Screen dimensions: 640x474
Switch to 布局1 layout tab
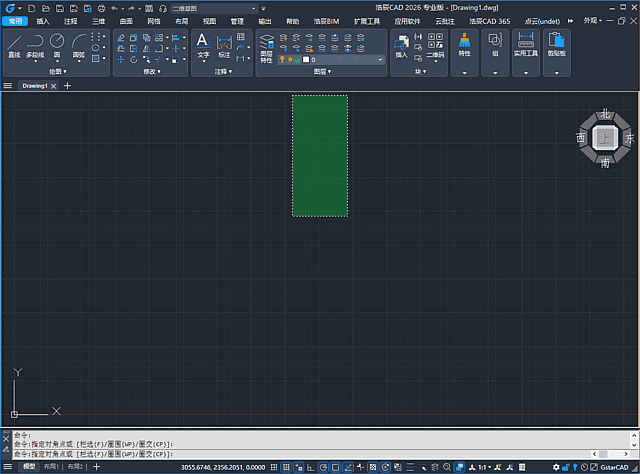[x=48, y=467]
